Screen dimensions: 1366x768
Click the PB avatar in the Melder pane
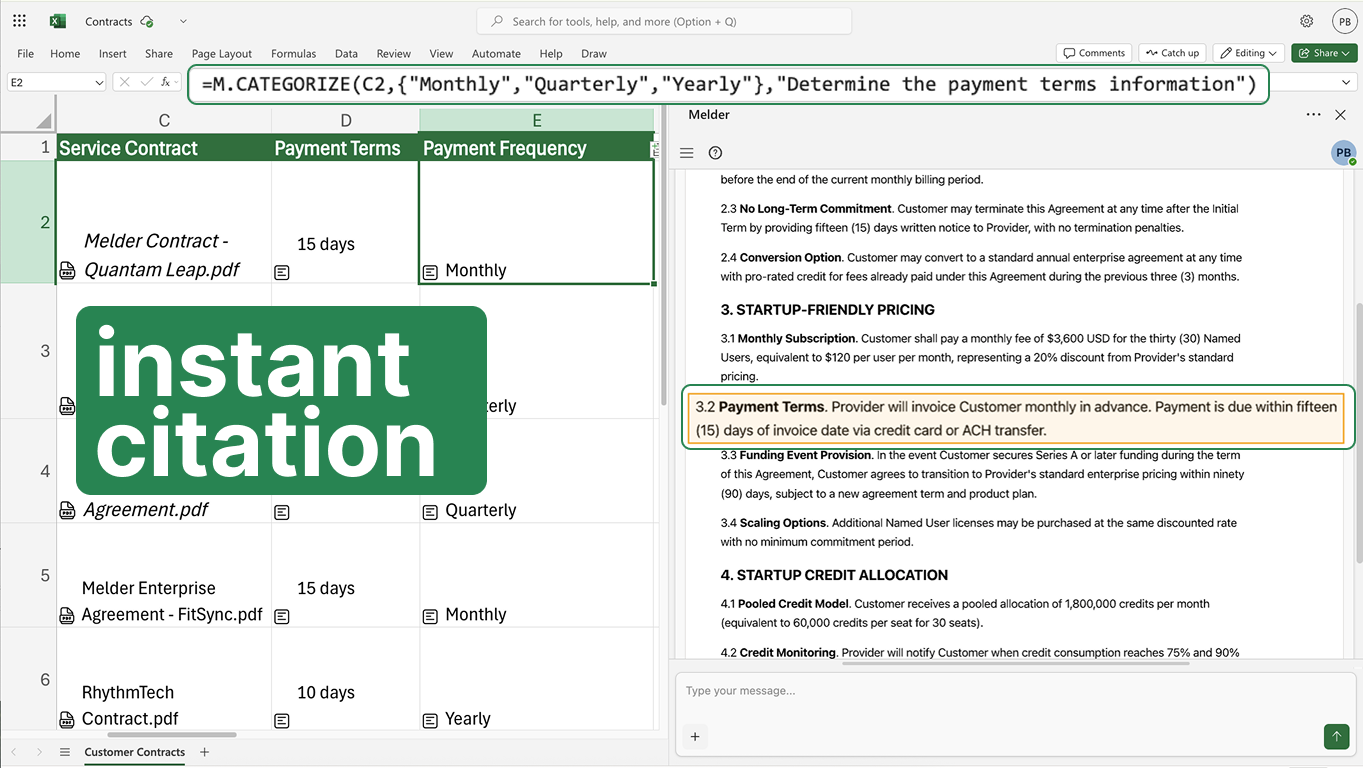[1343, 153]
